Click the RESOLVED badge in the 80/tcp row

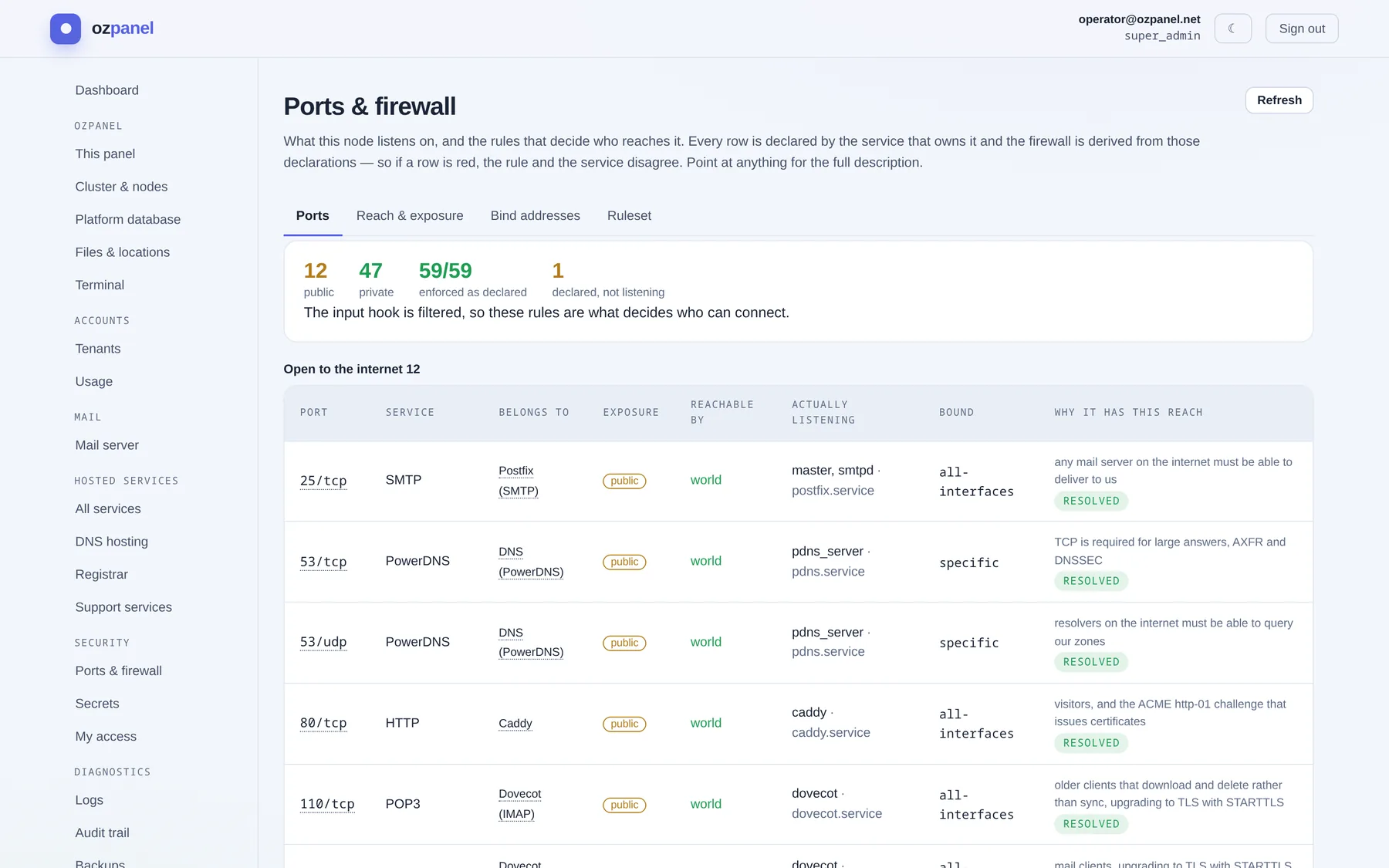1091,743
